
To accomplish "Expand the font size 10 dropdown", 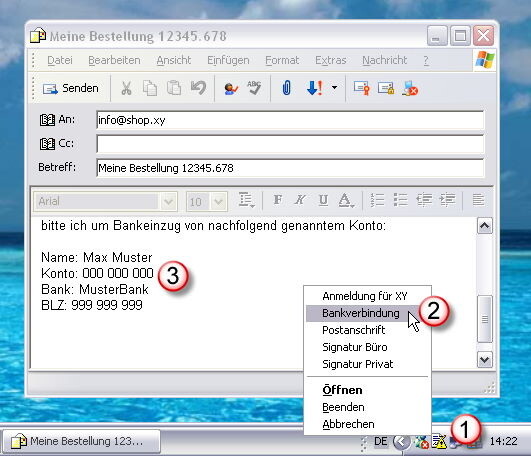I will click(218, 202).
